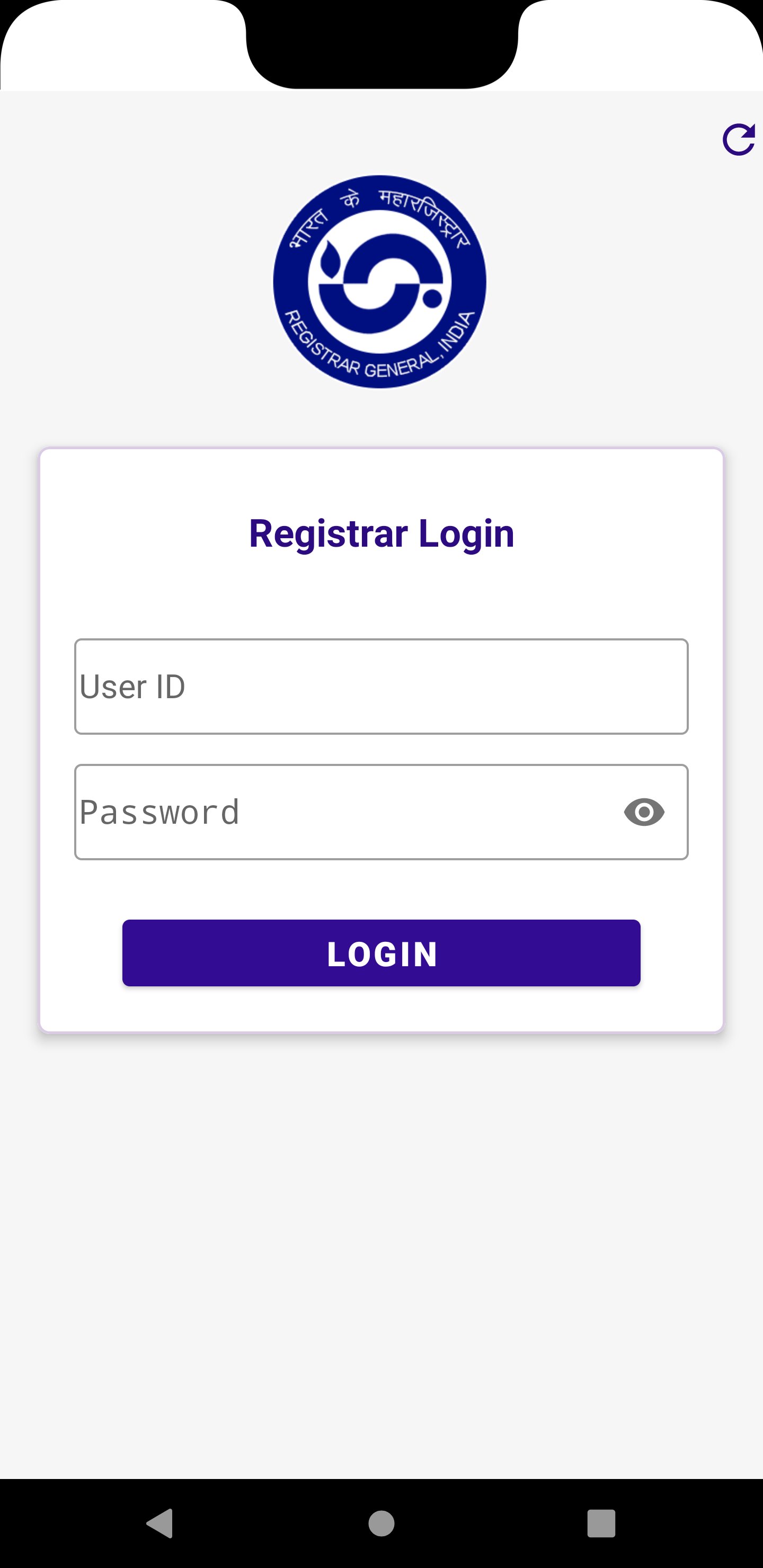This screenshot has width=763, height=1568.
Task: Tap the Android home circle button
Action: click(x=381, y=1523)
